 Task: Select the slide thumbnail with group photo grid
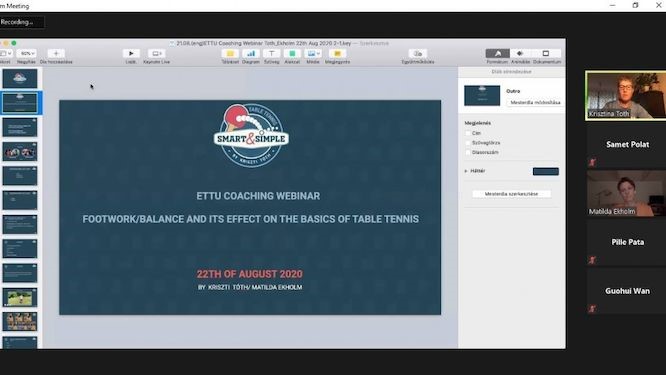(20, 321)
